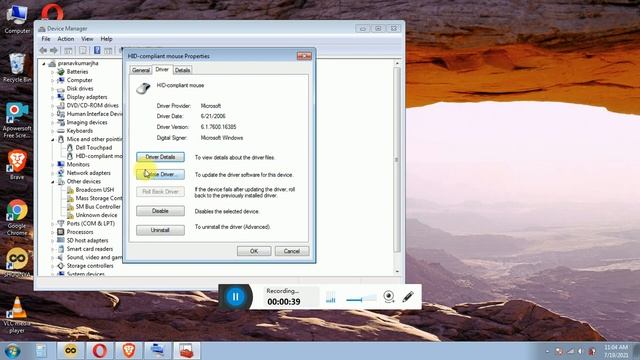640x360 pixels.
Task: Click the Uninstall button
Action: (x=160, y=230)
